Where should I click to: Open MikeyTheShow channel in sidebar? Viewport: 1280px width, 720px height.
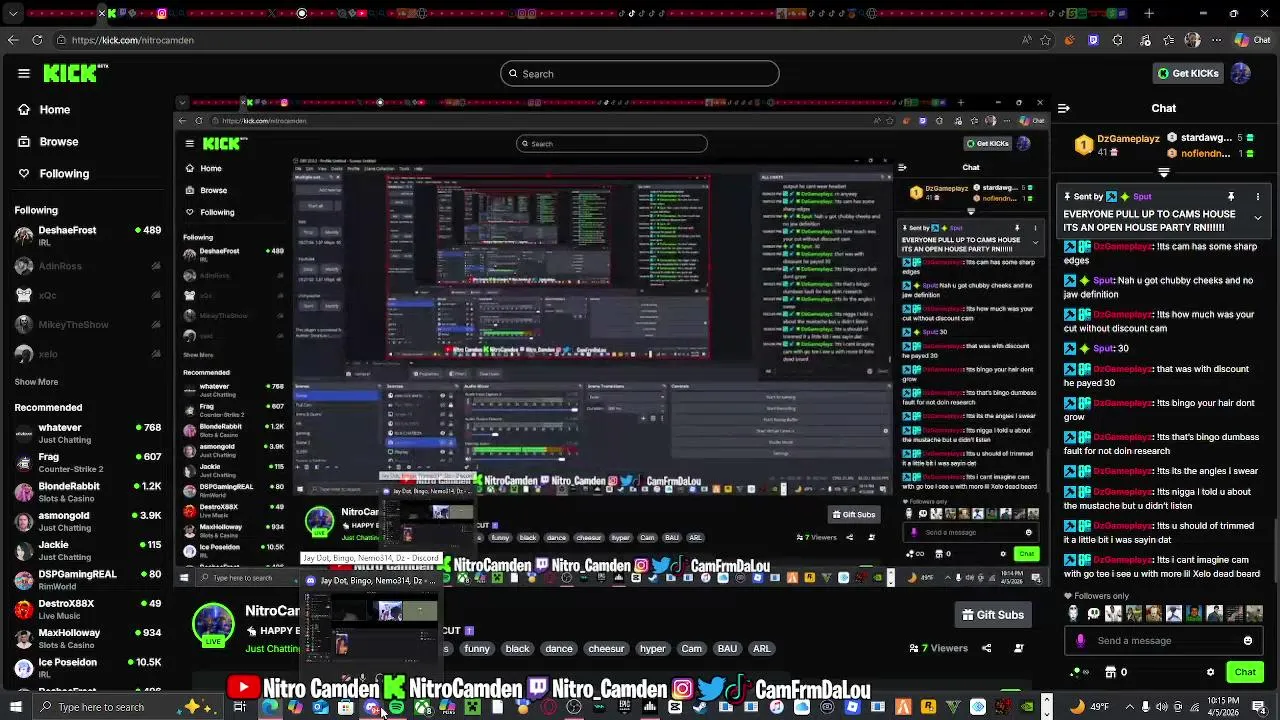tap(88, 325)
